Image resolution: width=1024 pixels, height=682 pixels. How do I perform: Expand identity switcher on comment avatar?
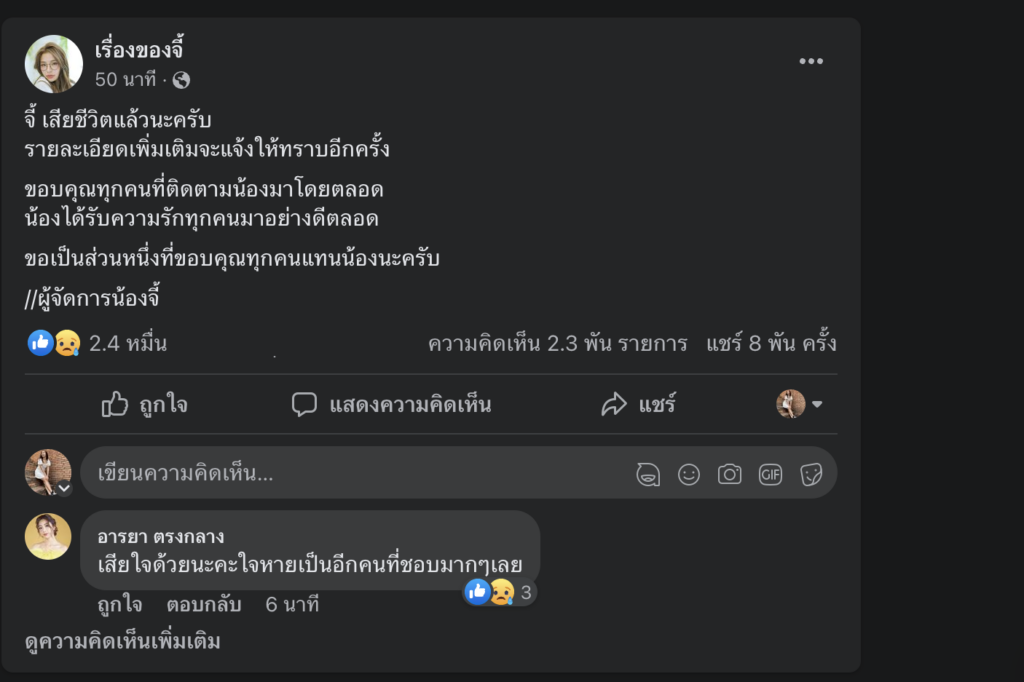point(64,489)
